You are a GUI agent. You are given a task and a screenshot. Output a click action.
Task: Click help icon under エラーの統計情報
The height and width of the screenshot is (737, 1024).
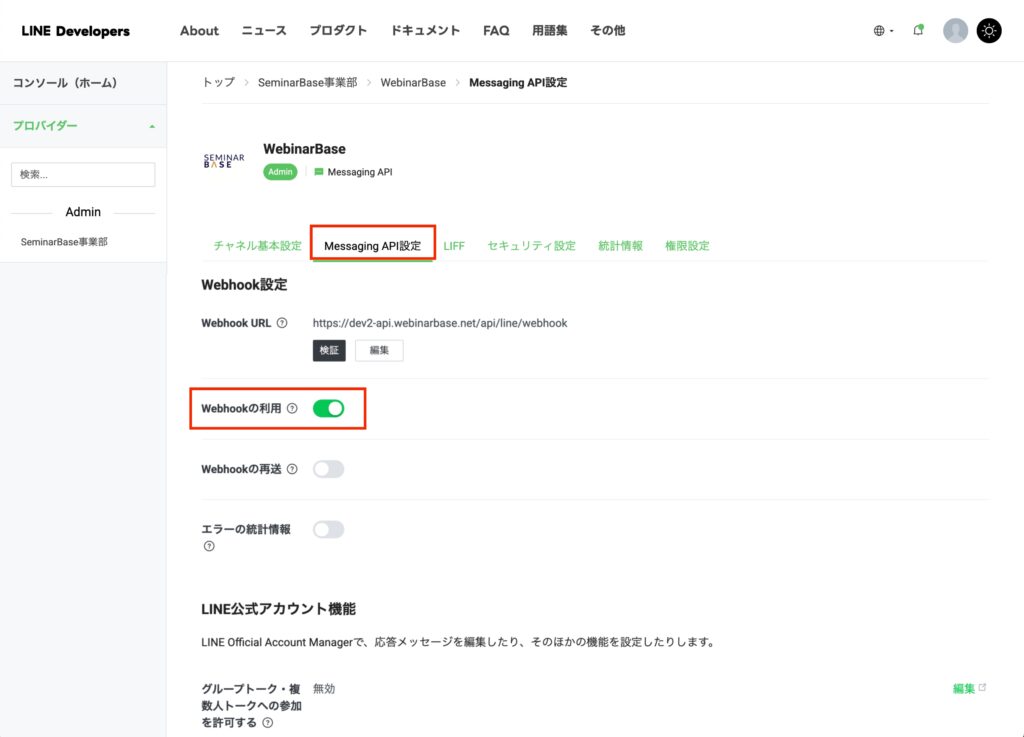click(x=209, y=546)
